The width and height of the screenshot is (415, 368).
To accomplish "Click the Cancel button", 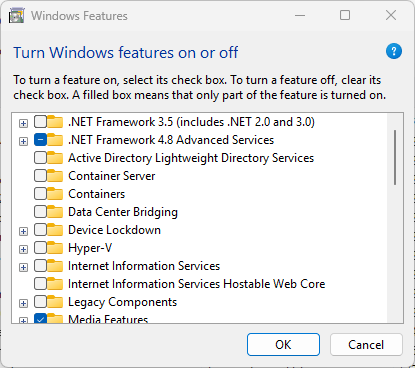I will [x=366, y=345].
